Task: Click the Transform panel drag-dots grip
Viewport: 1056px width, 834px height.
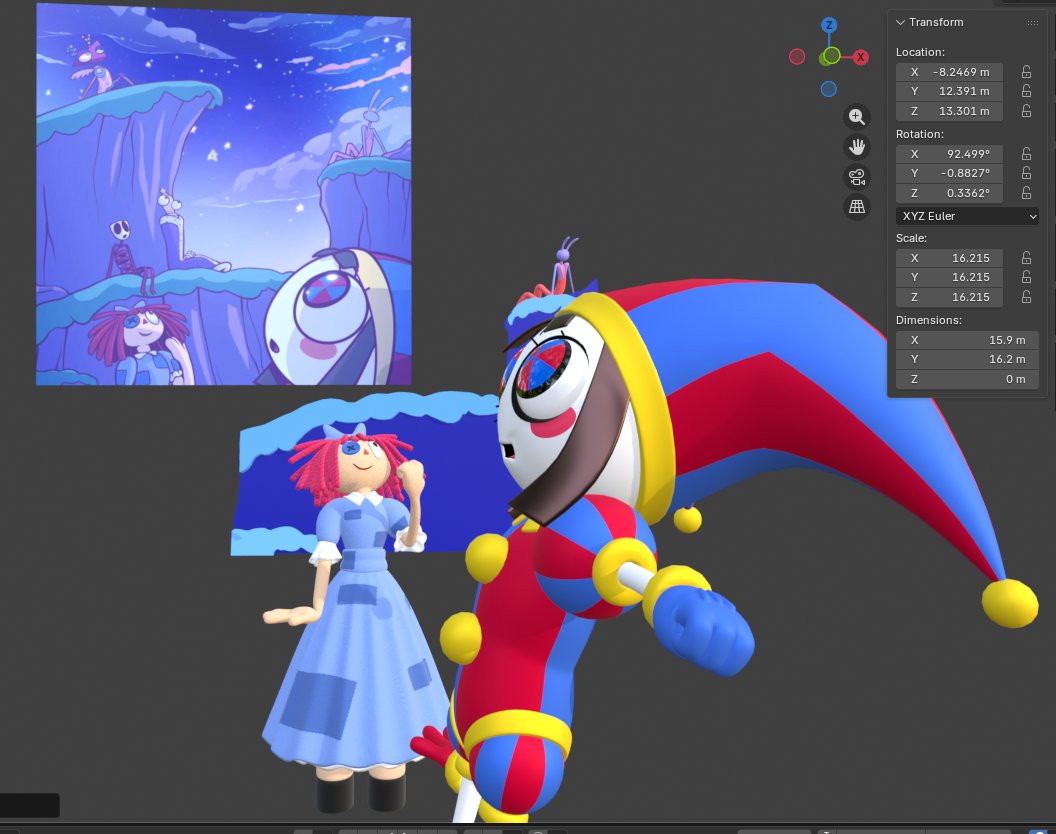Action: click(x=1032, y=23)
